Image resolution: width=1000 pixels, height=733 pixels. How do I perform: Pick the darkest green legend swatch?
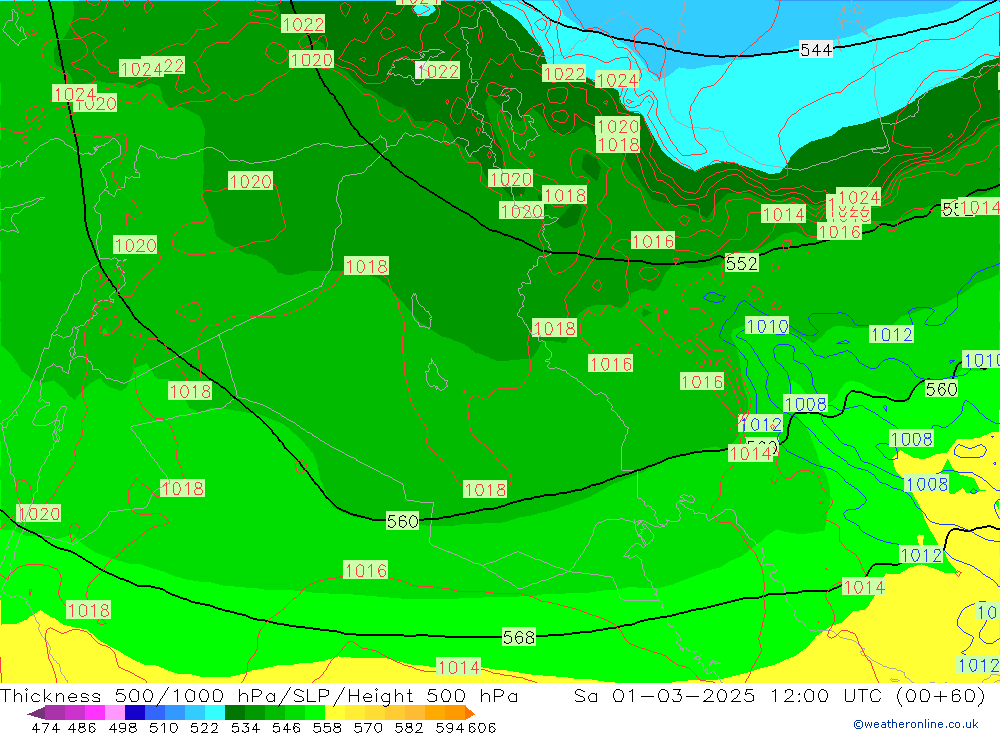[235, 713]
